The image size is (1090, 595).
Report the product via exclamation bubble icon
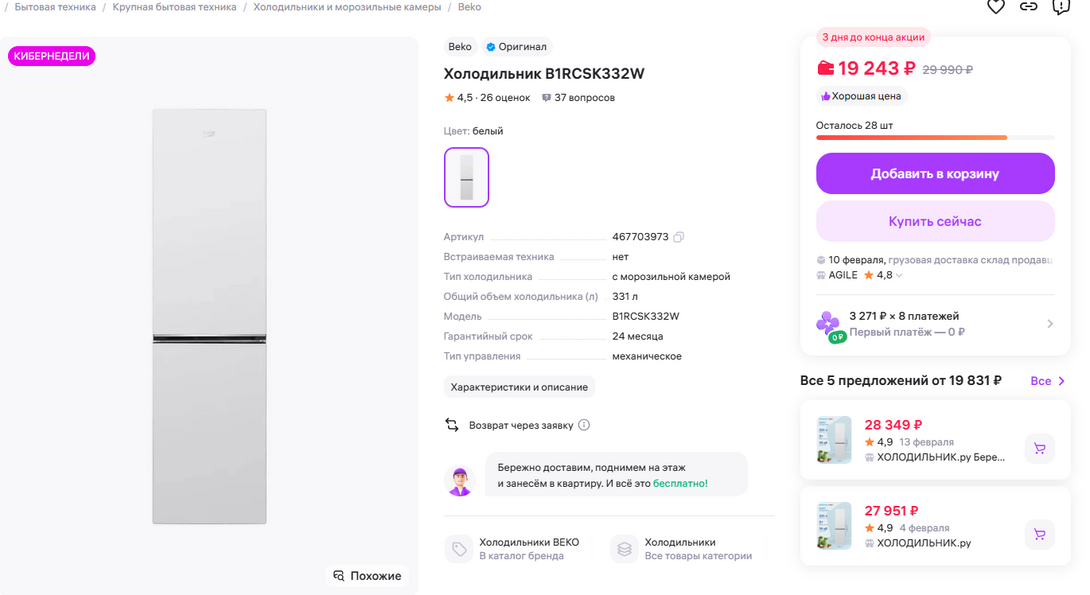point(1061,6)
